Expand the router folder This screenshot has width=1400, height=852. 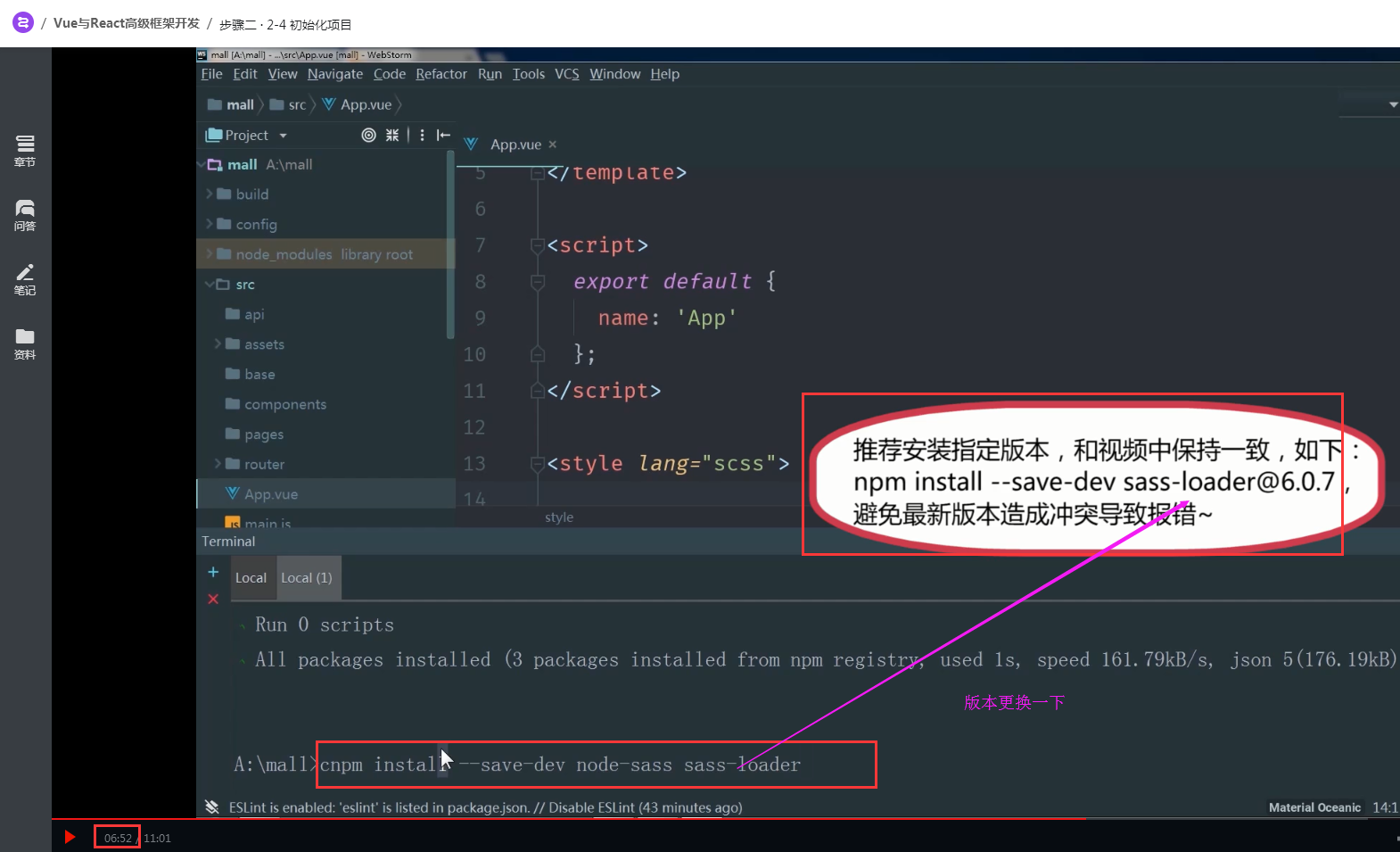(218, 464)
